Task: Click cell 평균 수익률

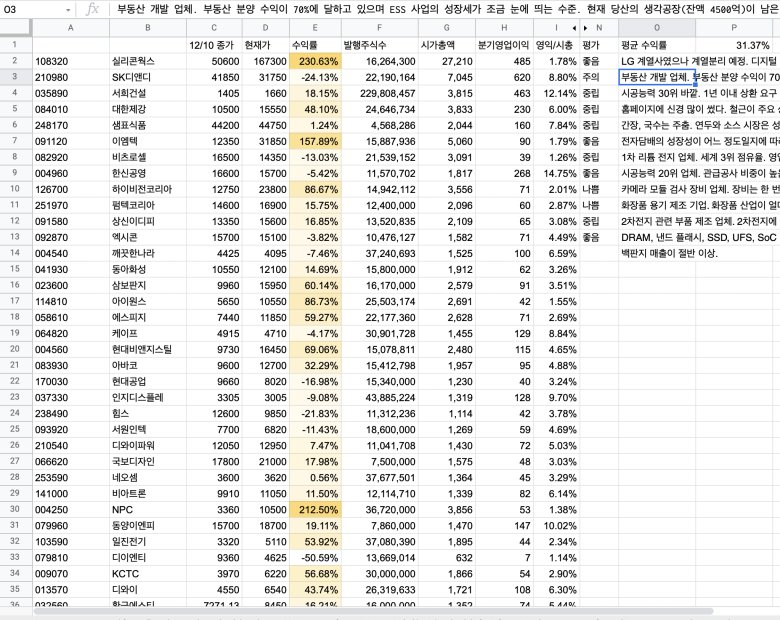Action: (657, 45)
